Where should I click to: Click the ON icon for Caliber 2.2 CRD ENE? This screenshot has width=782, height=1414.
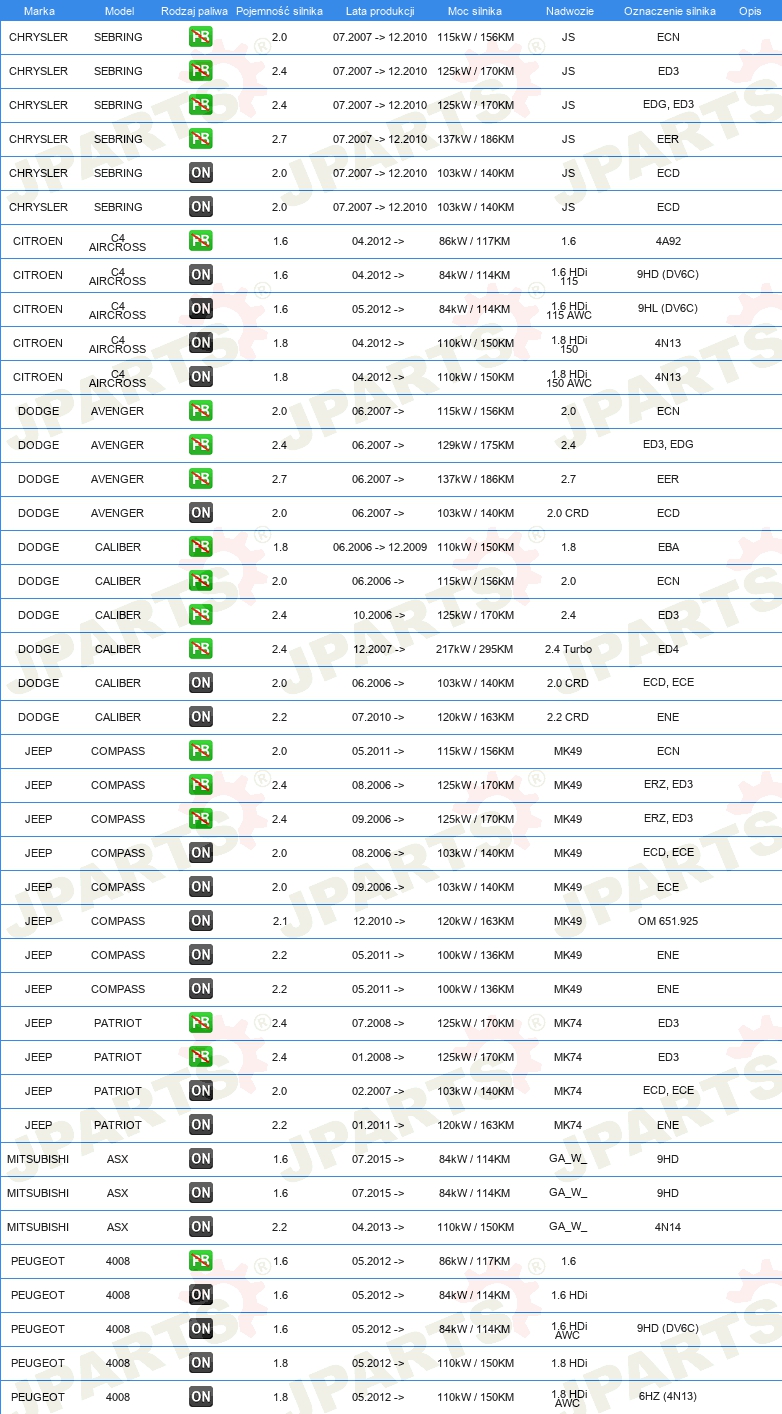tap(201, 717)
